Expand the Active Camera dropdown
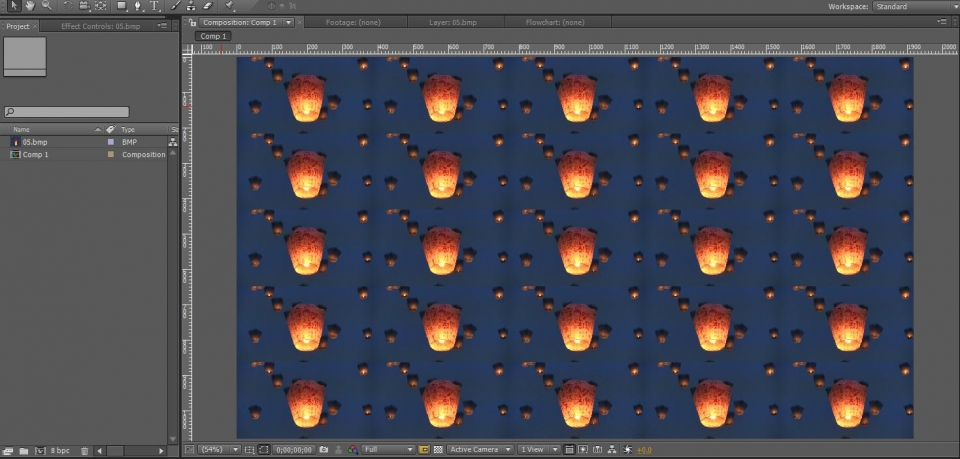 pos(480,450)
